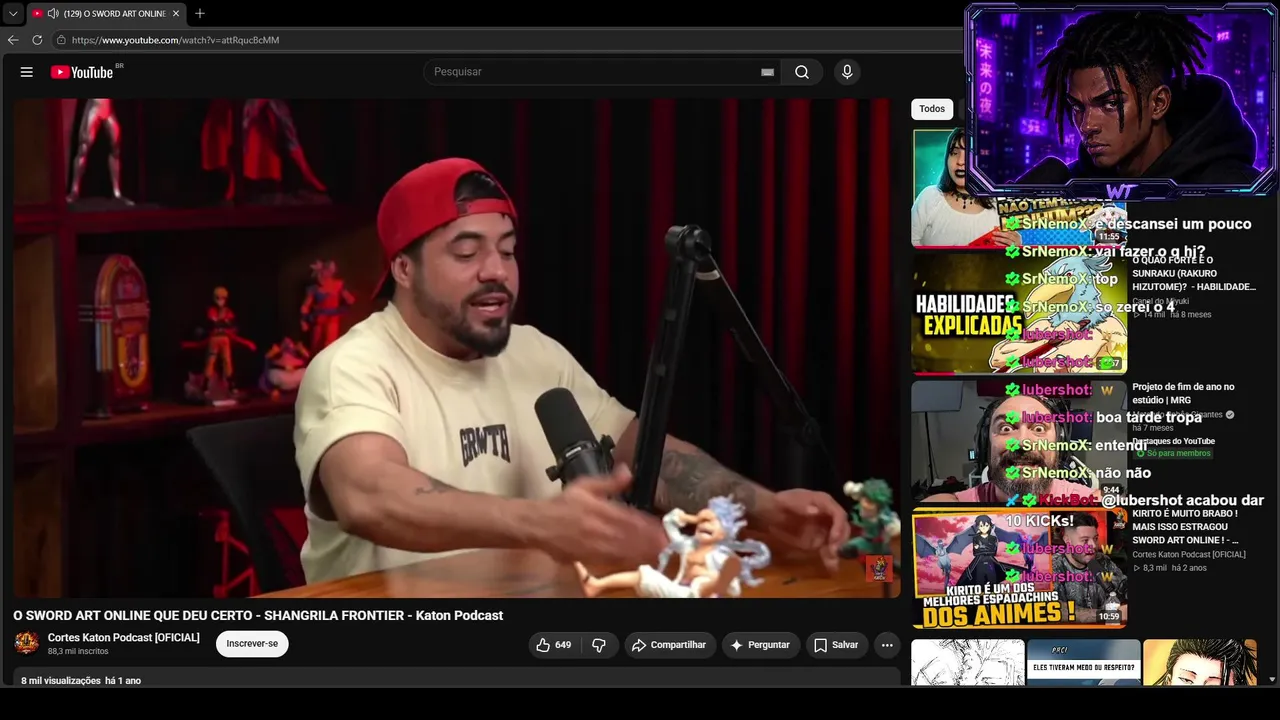Open the on-screen keyboard in search box

[767, 72]
